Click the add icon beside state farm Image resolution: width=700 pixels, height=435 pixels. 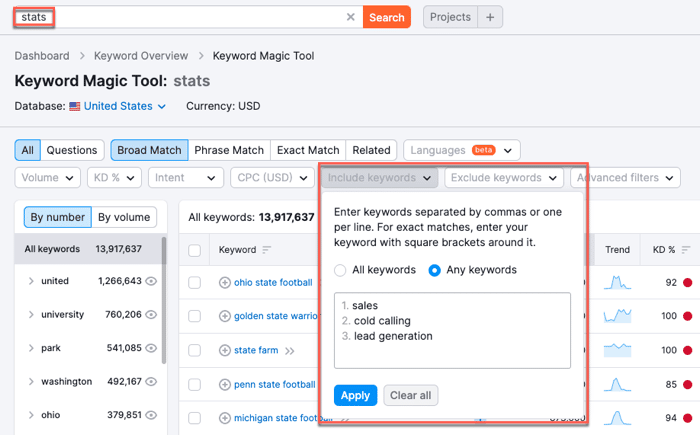[x=225, y=351]
